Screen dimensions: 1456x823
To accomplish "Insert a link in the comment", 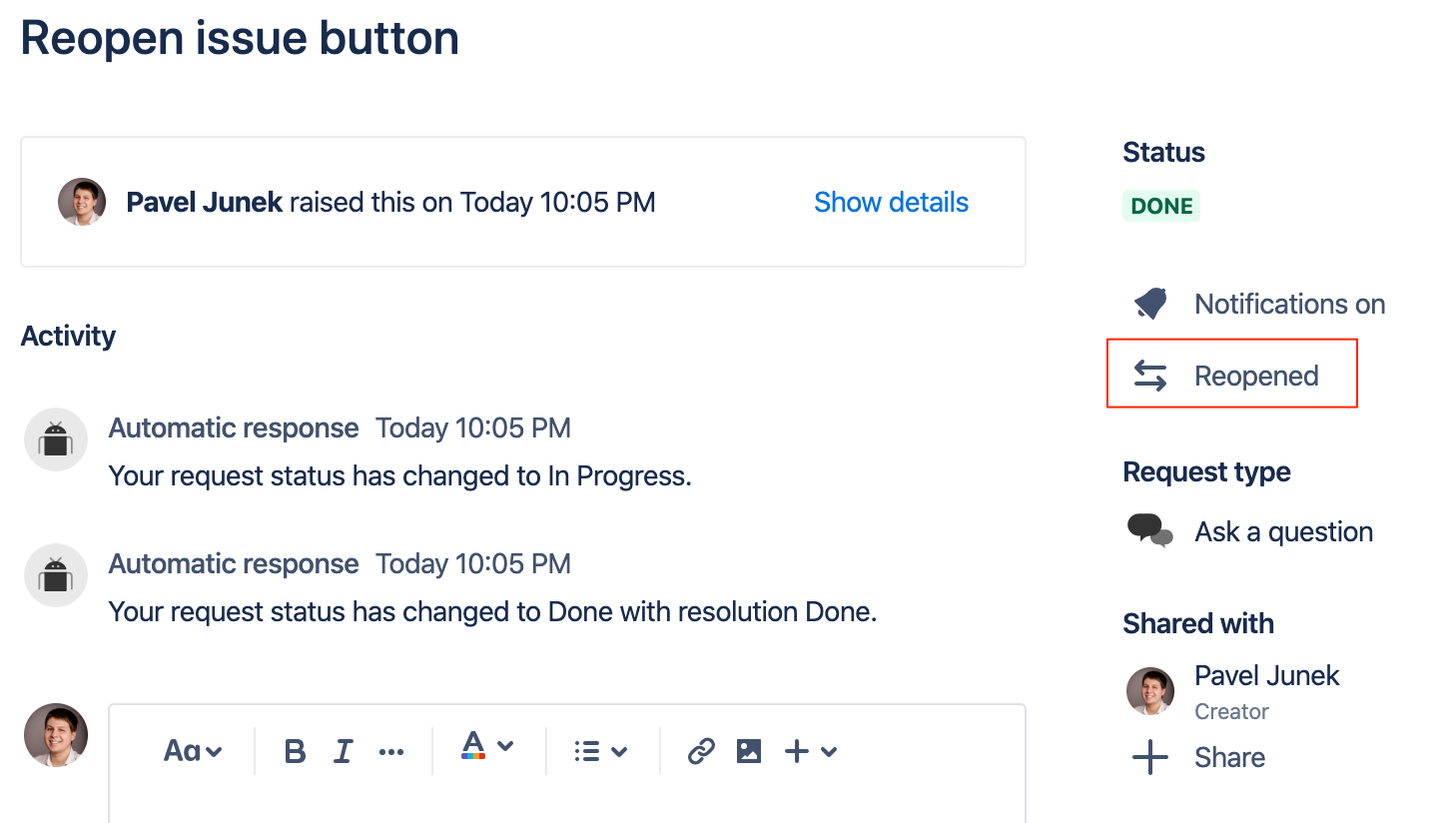I will coord(702,750).
